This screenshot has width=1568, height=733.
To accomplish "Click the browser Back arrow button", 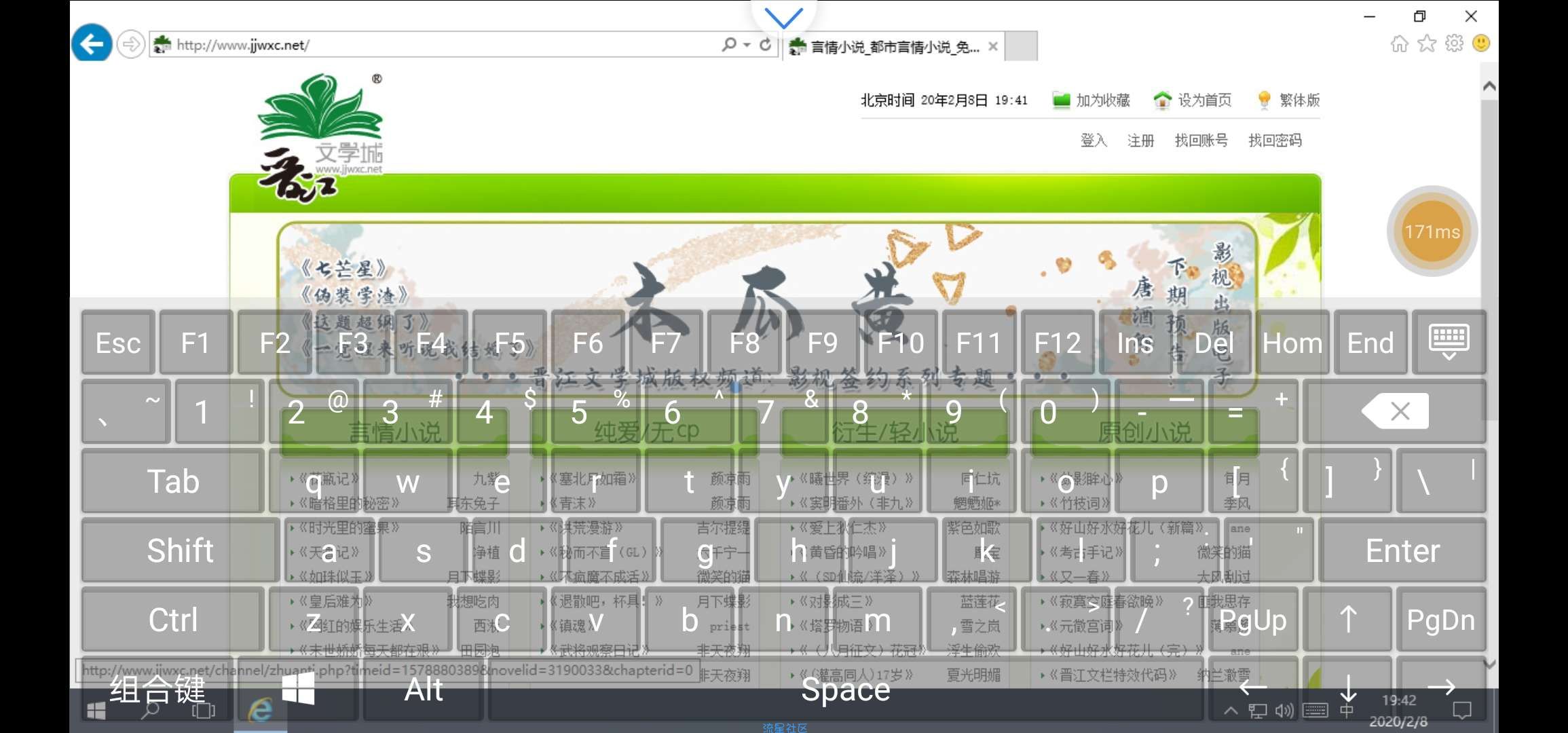I will tap(92, 44).
